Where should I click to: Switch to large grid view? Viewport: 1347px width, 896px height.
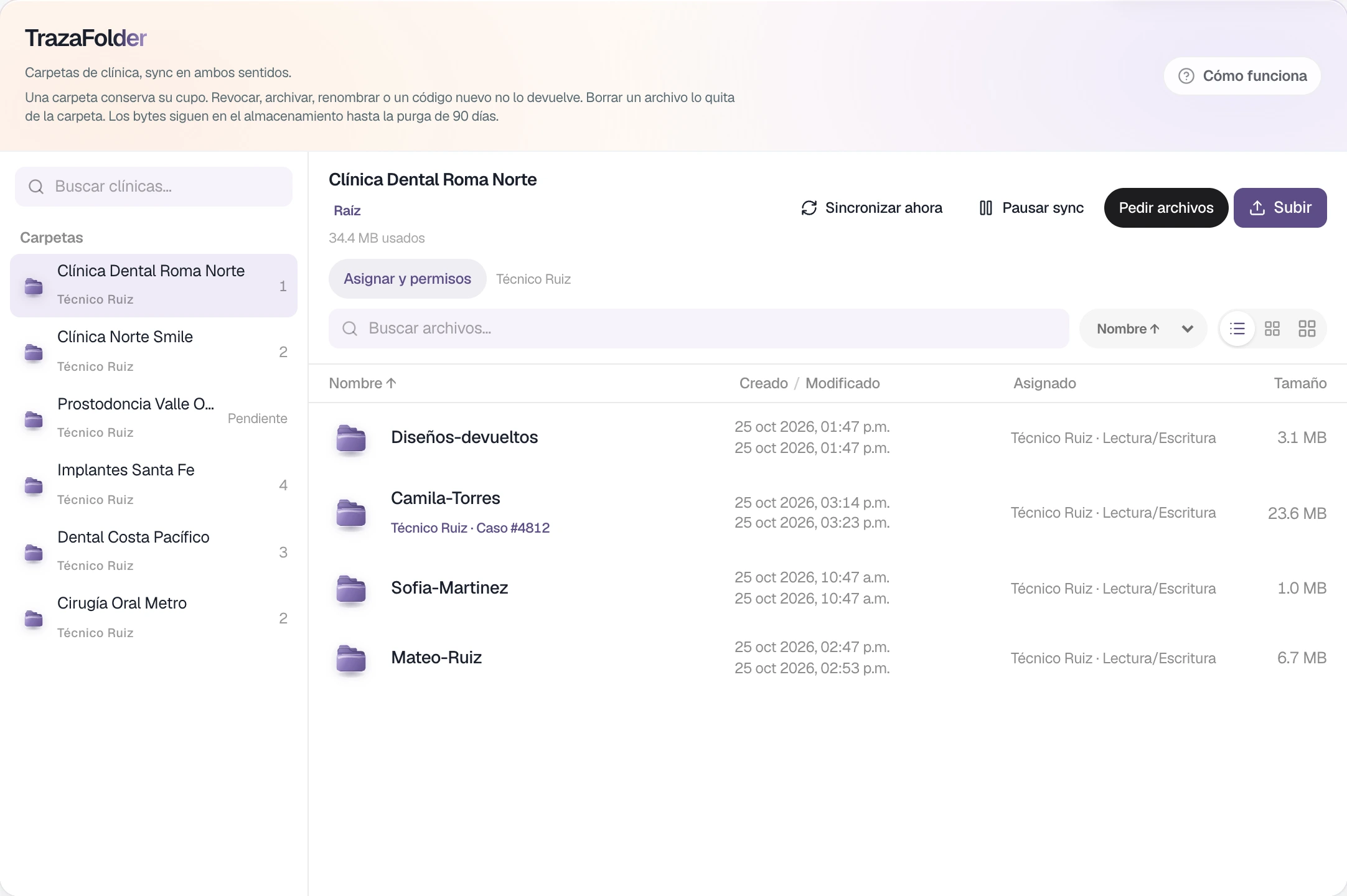[x=1307, y=329]
